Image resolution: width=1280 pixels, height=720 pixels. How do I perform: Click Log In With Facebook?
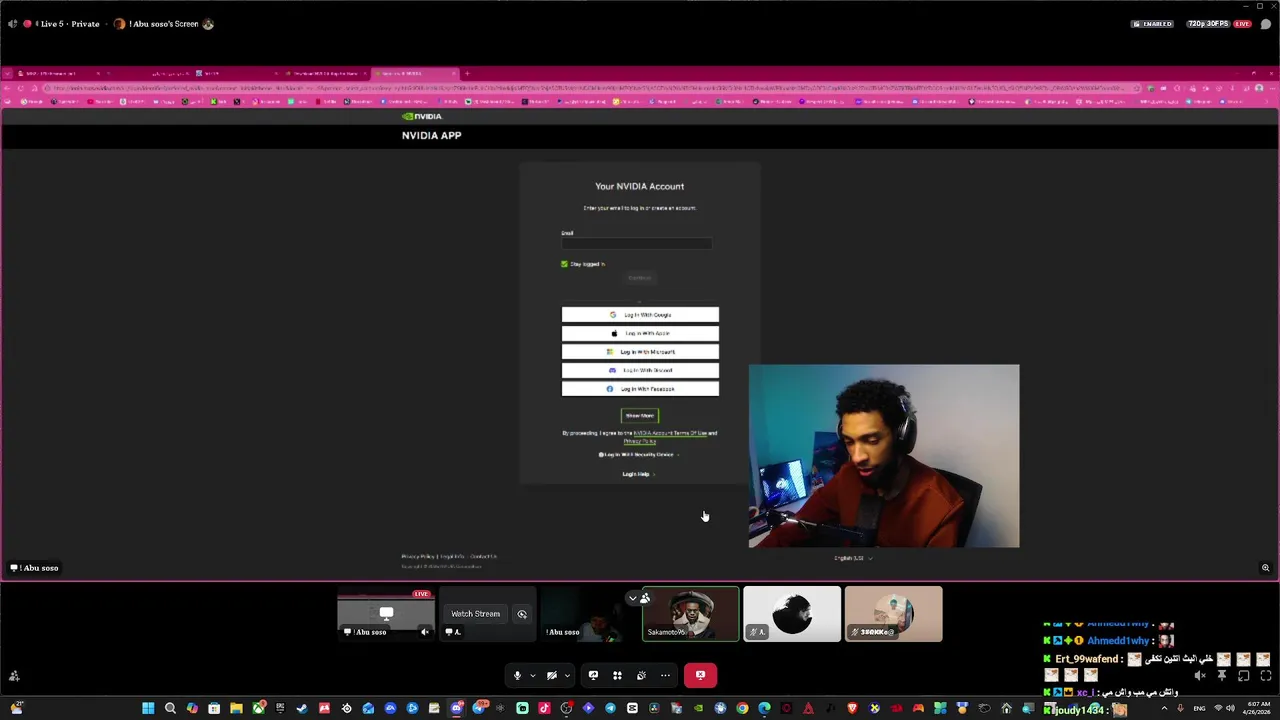(x=640, y=389)
